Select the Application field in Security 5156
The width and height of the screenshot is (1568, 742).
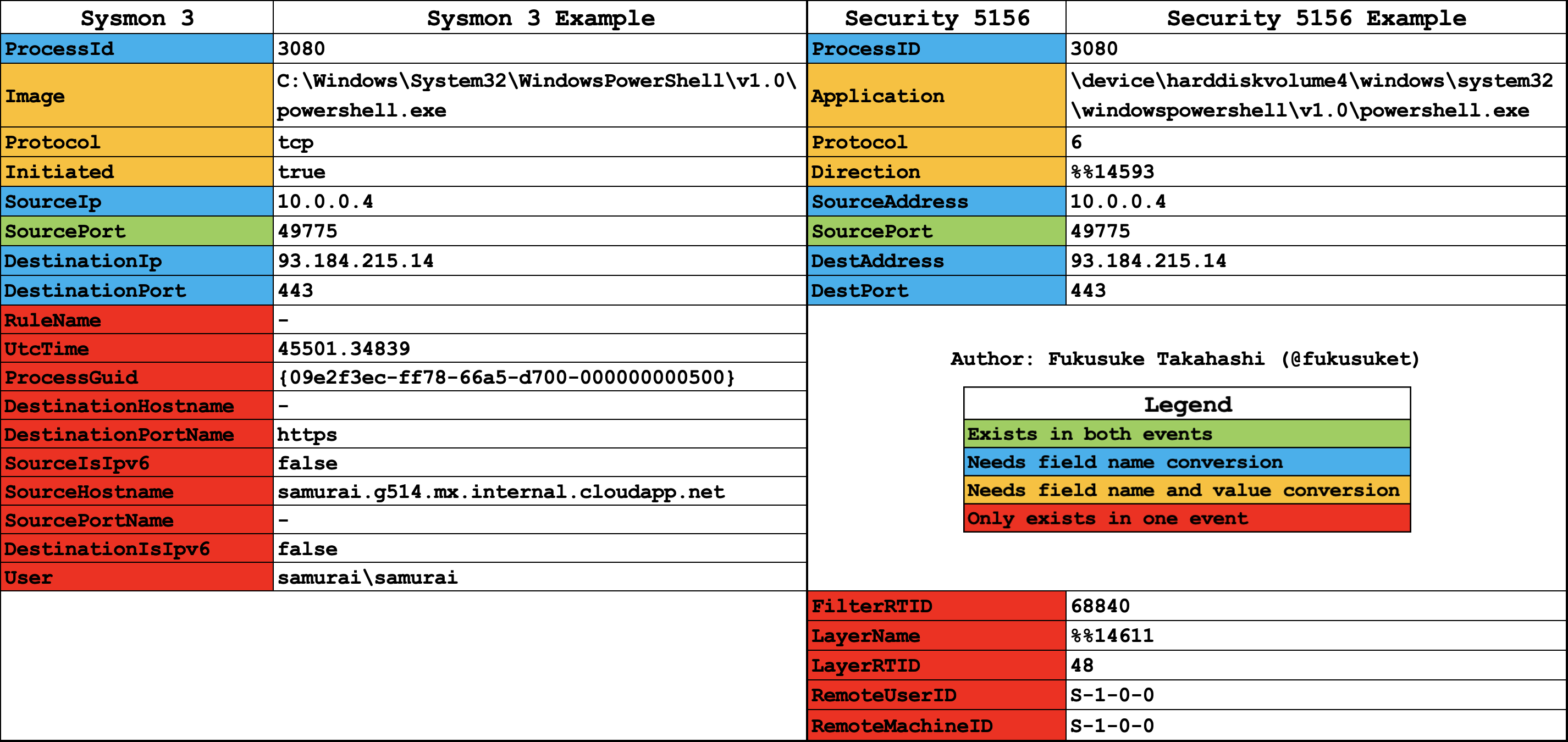coord(936,96)
